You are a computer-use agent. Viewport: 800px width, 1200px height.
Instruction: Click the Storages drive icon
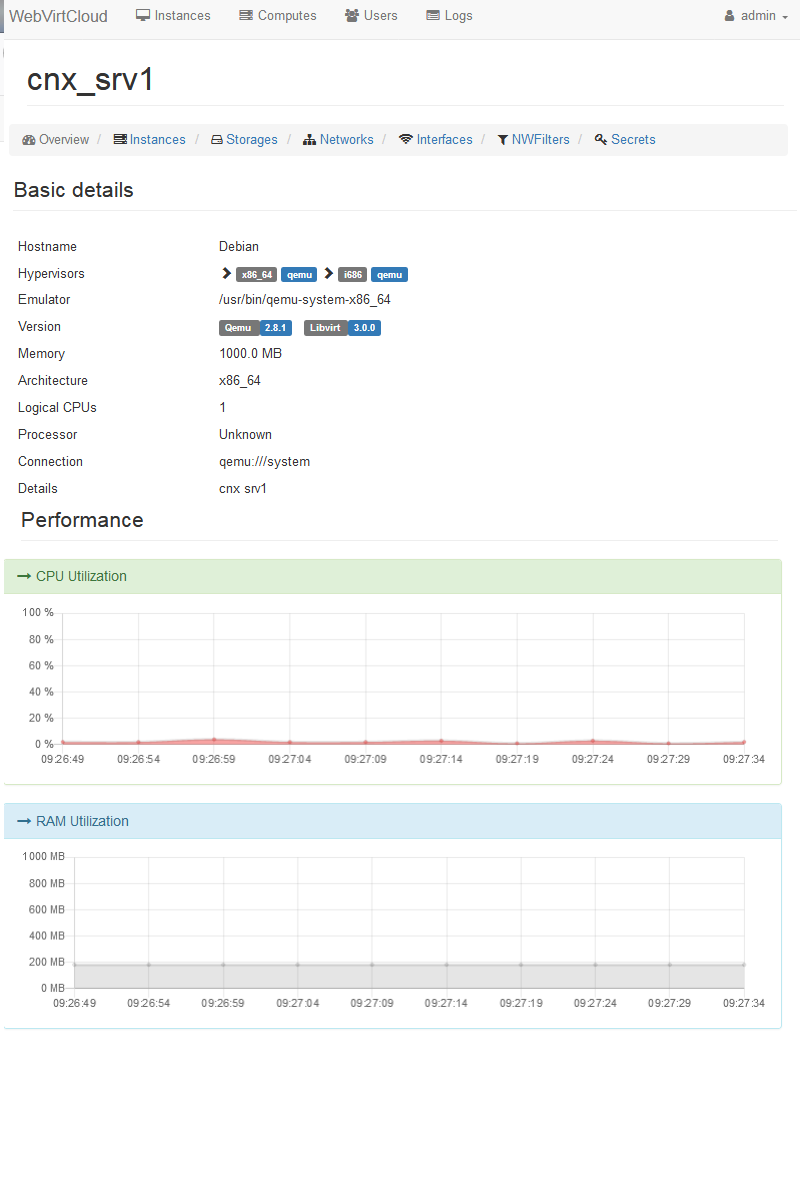217,140
